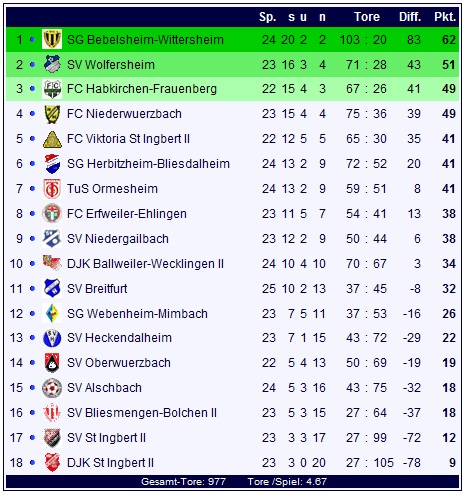Click the yellow triangle FC Viktoria logo

coord(52,139)
